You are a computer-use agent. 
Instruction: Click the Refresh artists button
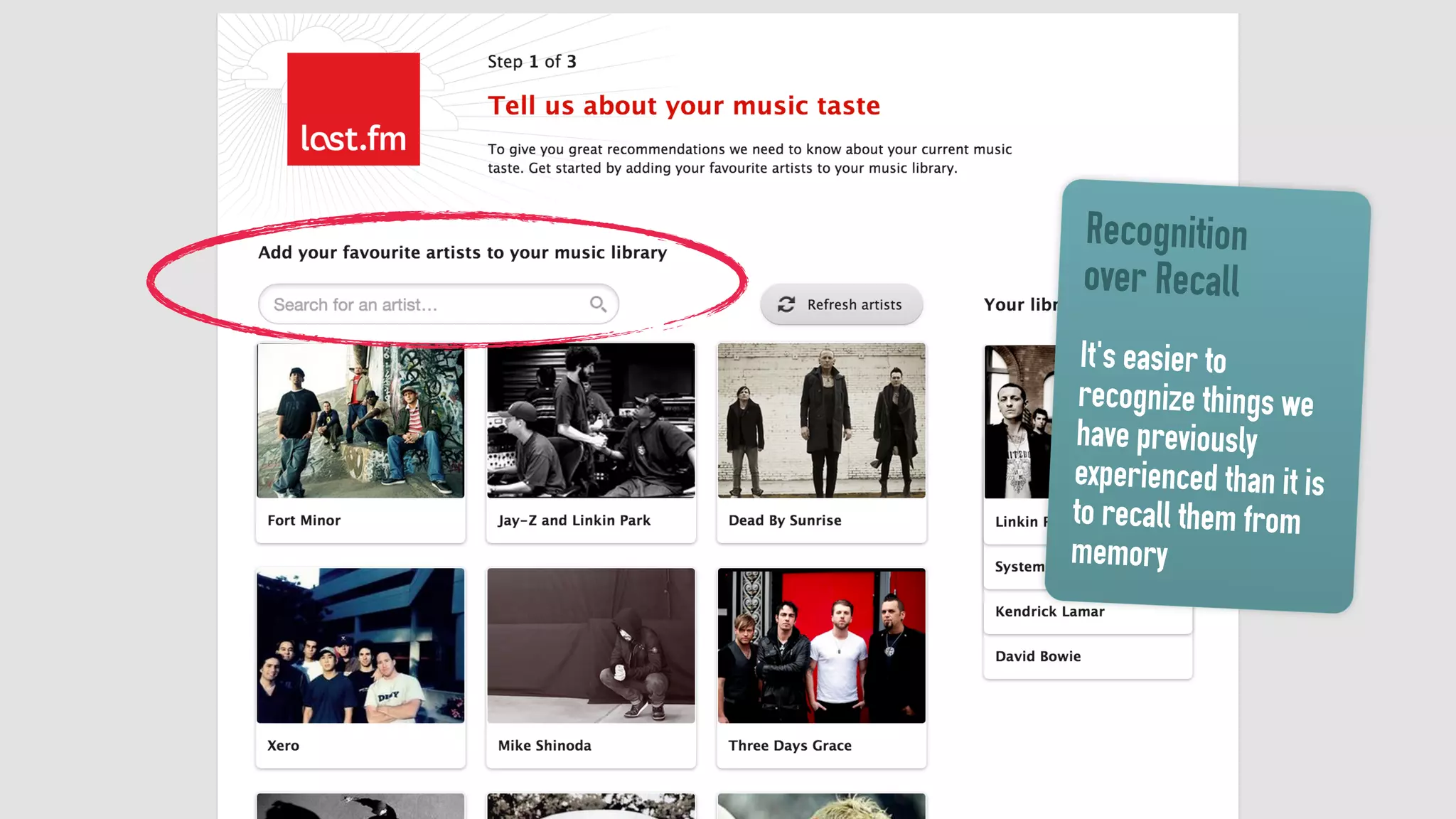[841, 304]
